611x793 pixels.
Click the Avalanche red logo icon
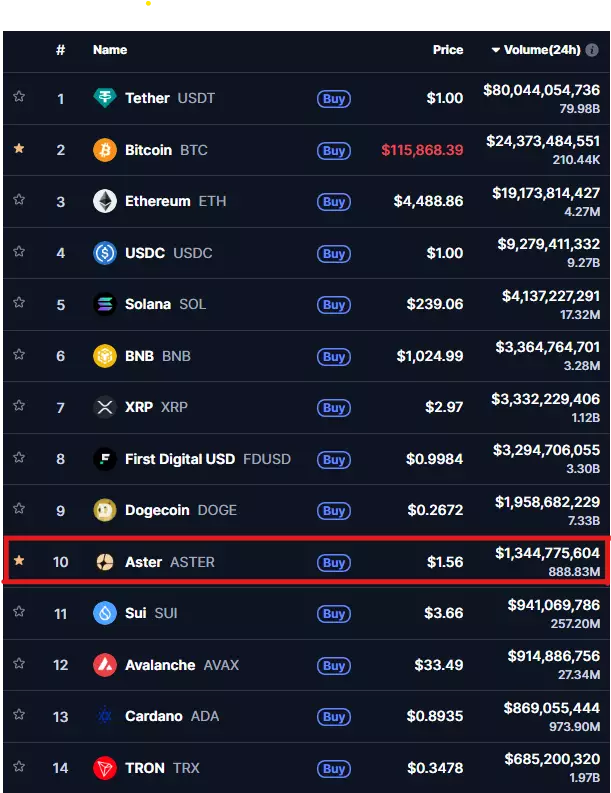pyautogui.click(x=104, y=665)
